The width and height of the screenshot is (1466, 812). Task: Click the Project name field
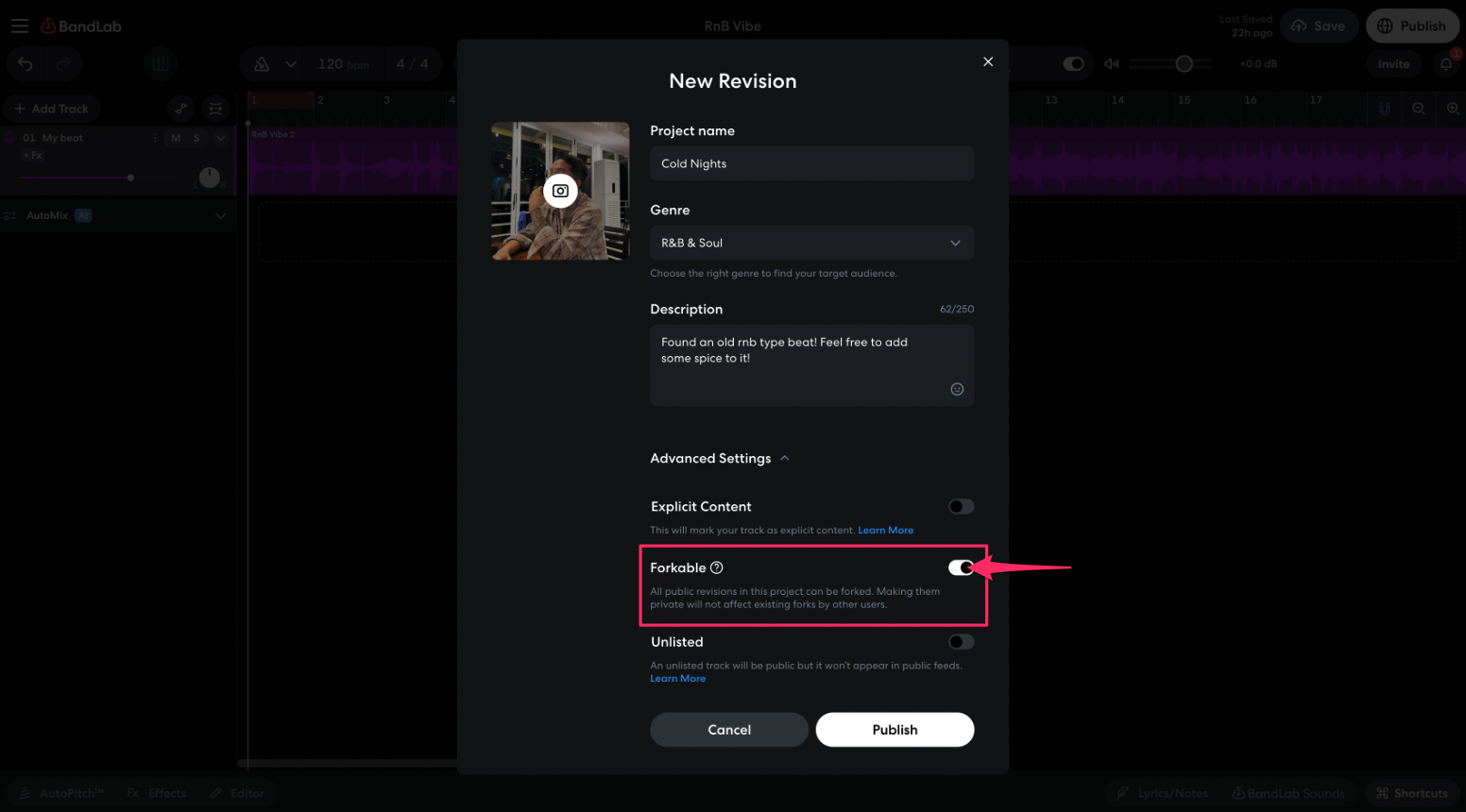coord(811,163)
